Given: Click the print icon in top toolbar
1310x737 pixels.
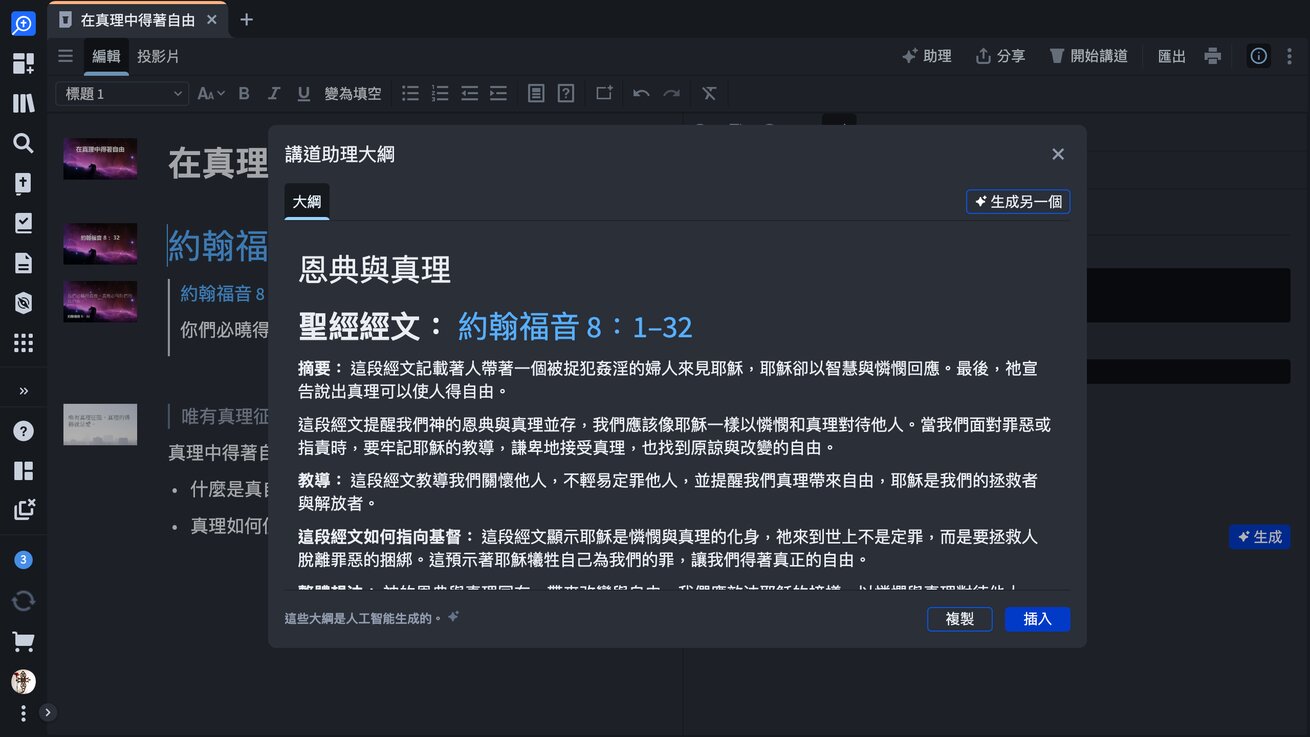Looking at the screenshot, I should coord(1213,56).
